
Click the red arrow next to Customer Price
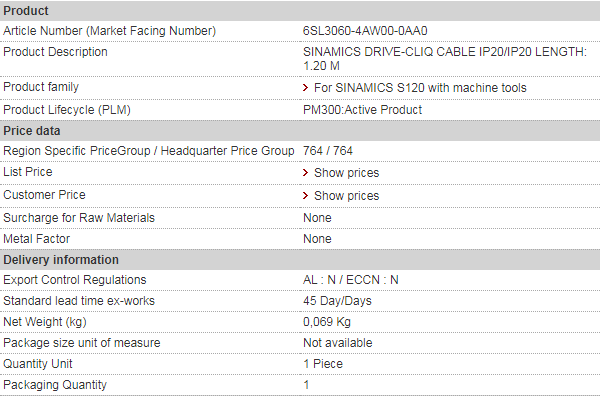tap(305, 196)
